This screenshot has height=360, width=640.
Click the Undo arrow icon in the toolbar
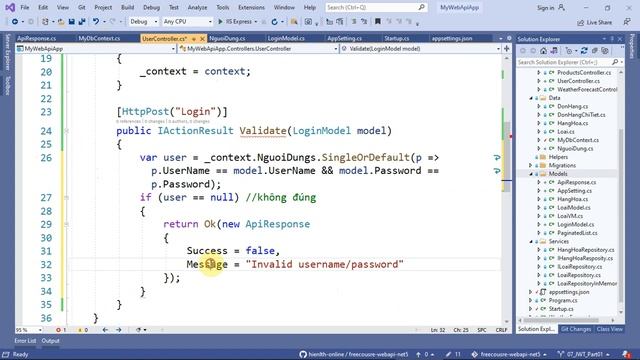[96, 22]
